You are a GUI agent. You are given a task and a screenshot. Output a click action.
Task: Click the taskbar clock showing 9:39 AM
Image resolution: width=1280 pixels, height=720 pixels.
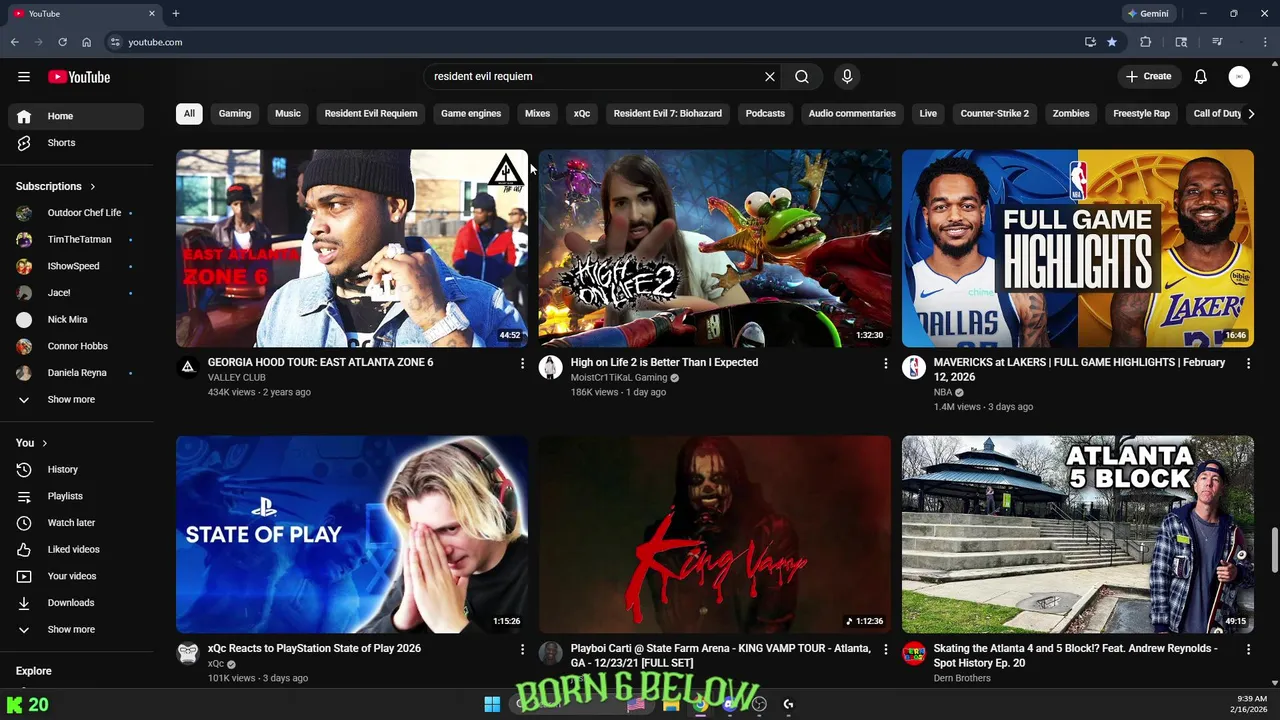(x=1251, y=704)
